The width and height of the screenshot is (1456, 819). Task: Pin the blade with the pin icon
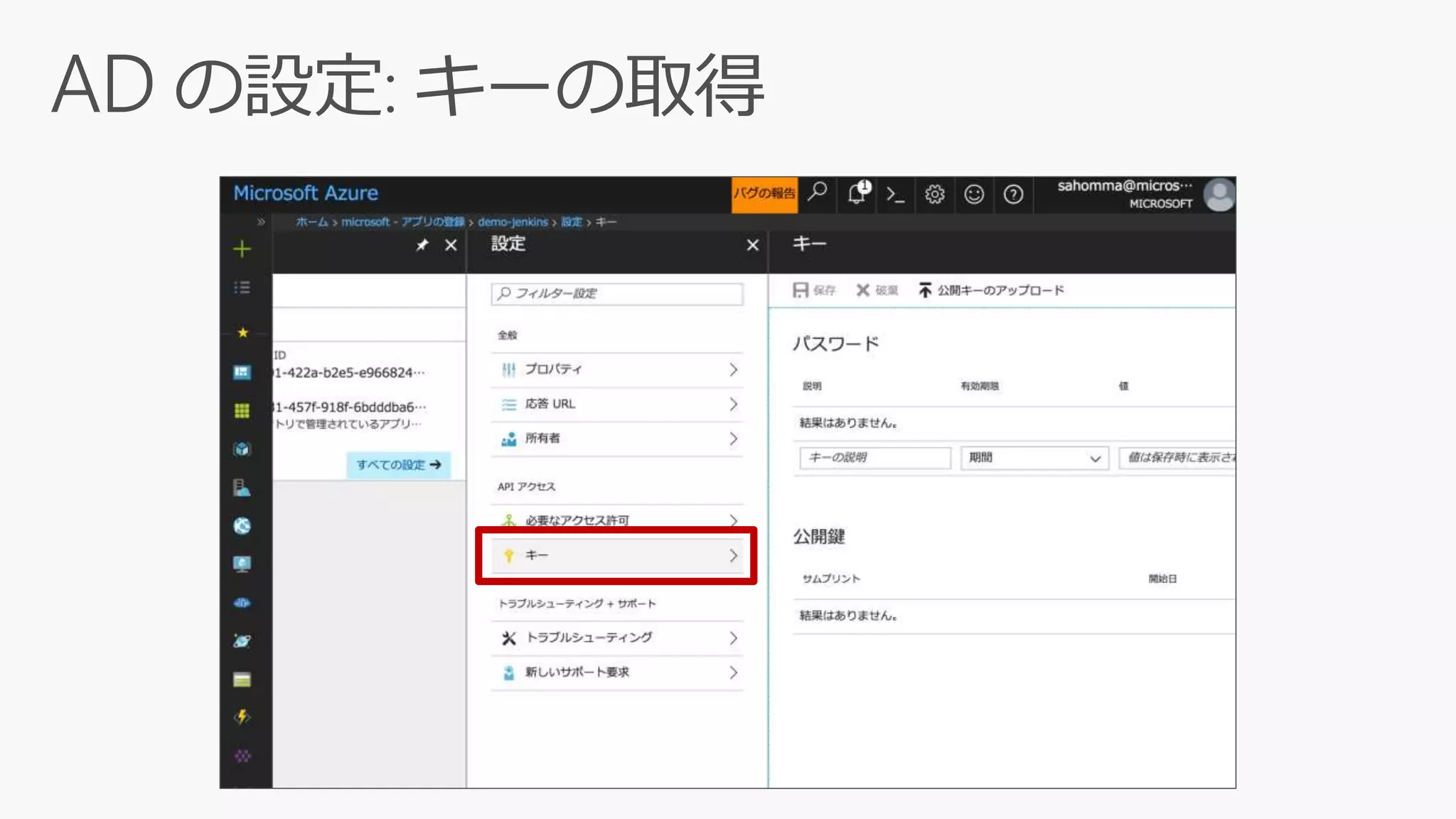422,245
